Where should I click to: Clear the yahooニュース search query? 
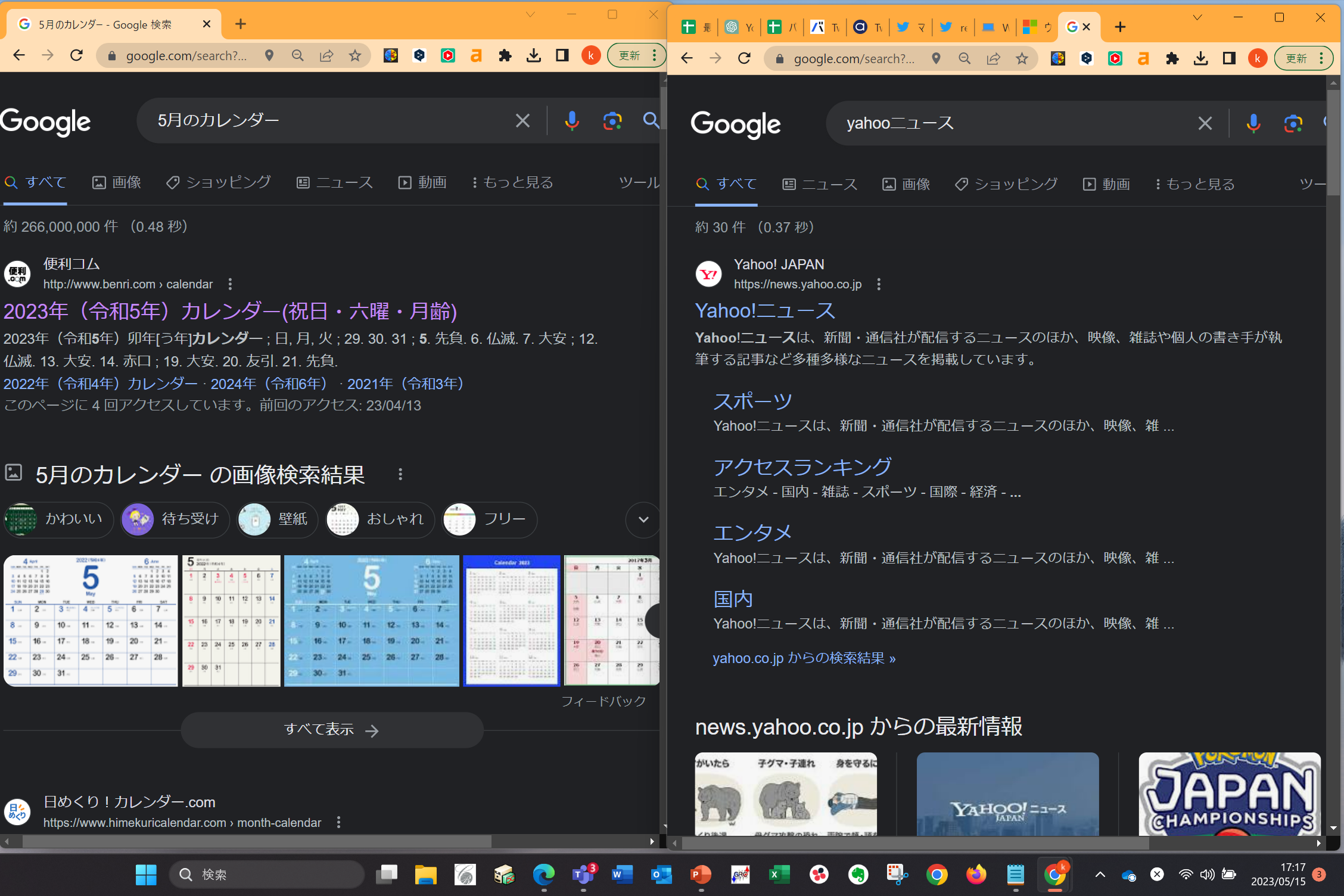click(1205, 123)
